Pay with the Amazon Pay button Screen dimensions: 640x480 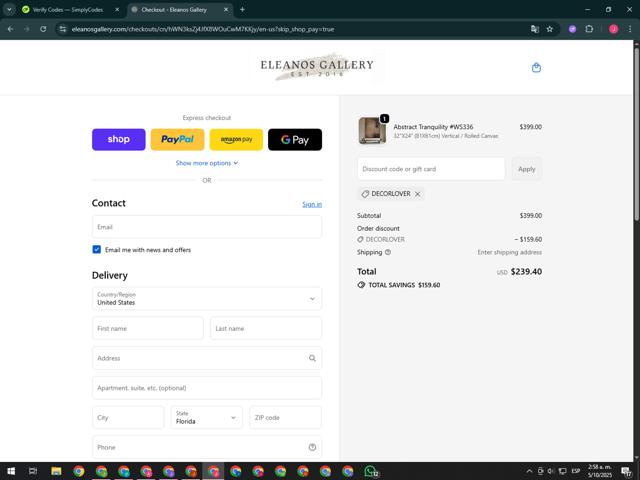[x=236, y=140]
